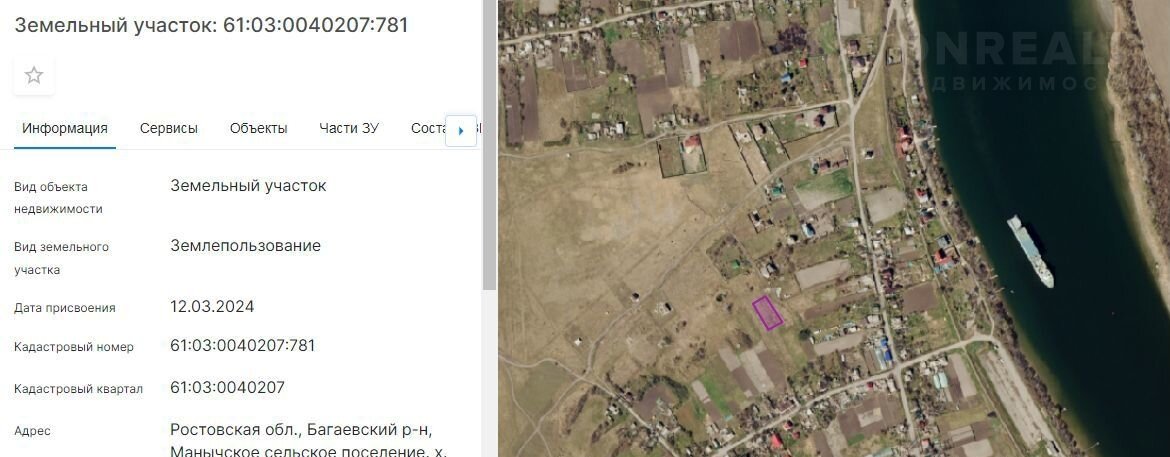Open the Информация tab
Screen dimensions: 1170x457
click(65, 128)
